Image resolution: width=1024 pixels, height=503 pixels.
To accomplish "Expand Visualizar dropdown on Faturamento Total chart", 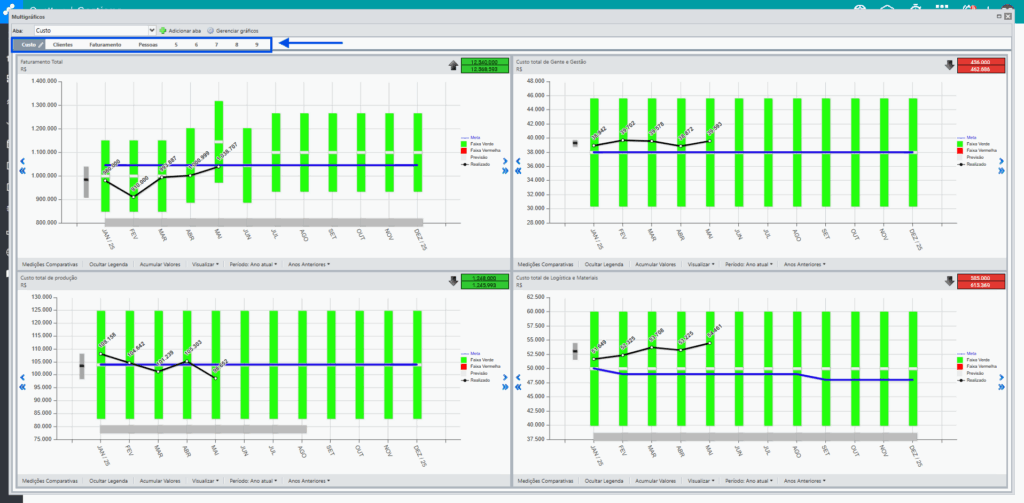I will pyautogui.click(x=204, y=265).
